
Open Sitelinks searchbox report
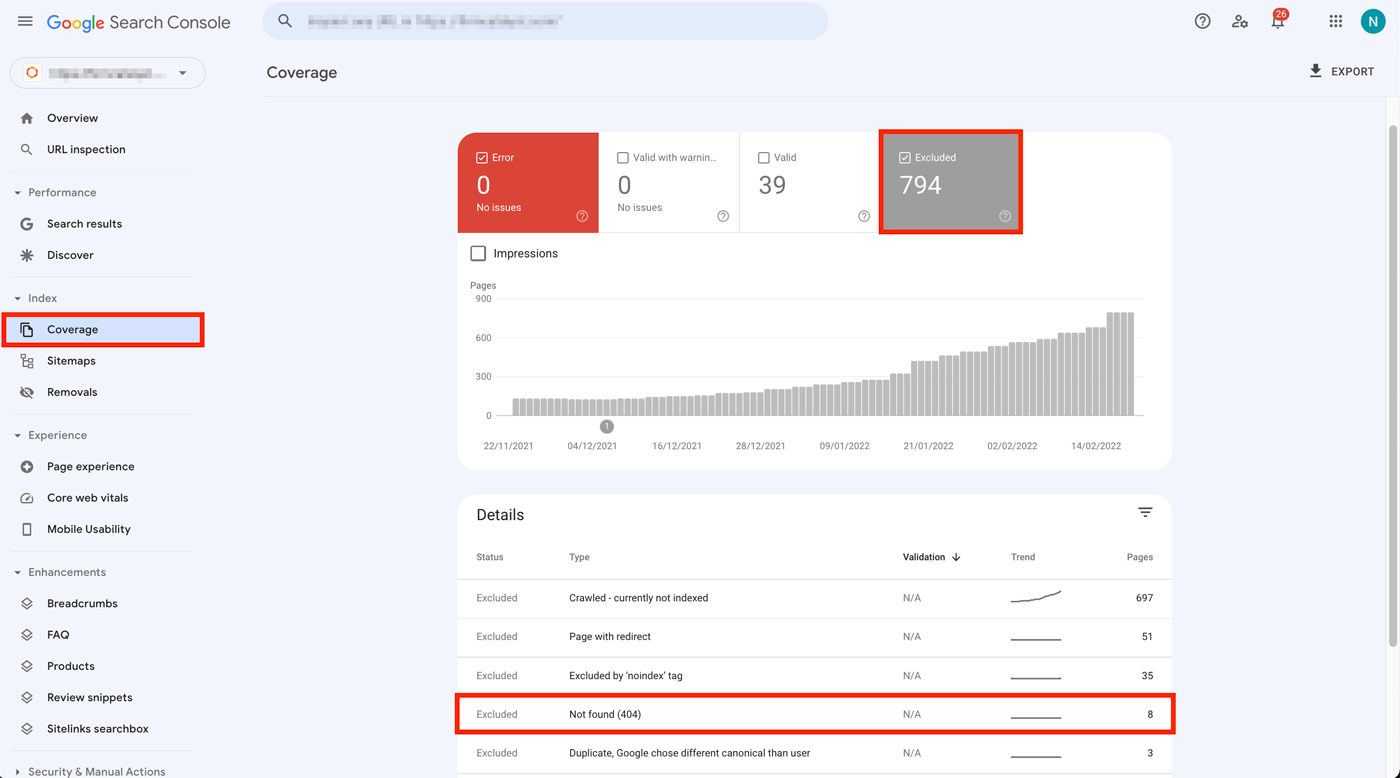click(97, 729)
